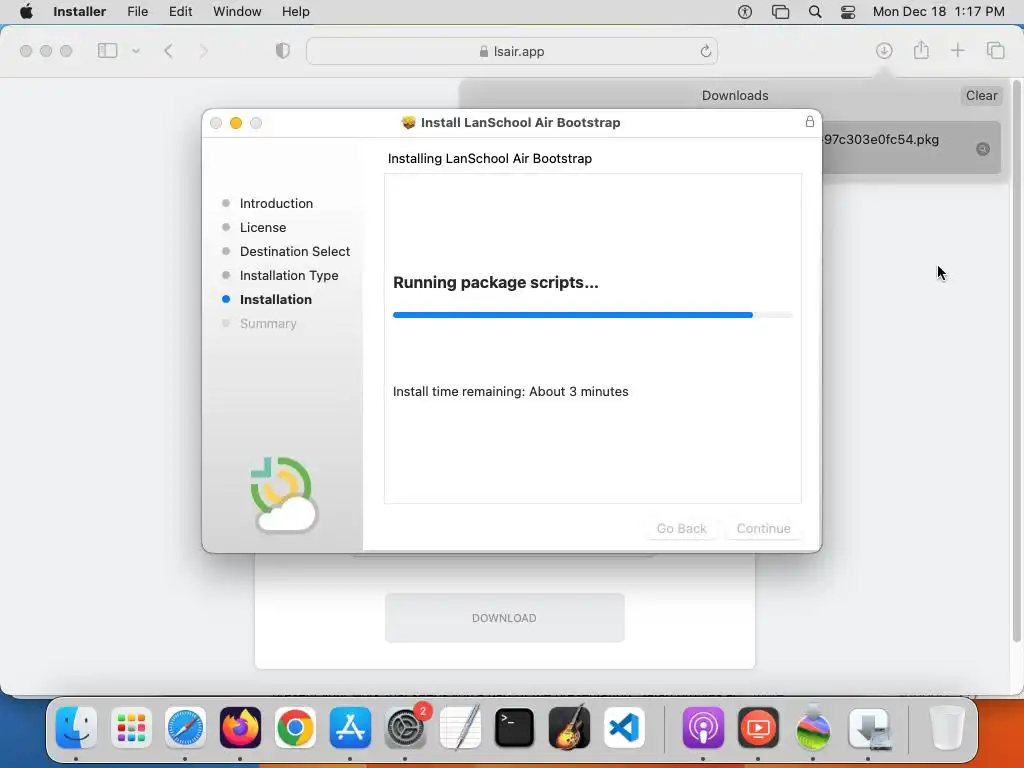Open a new Safari tab

[x=957, y=50]
